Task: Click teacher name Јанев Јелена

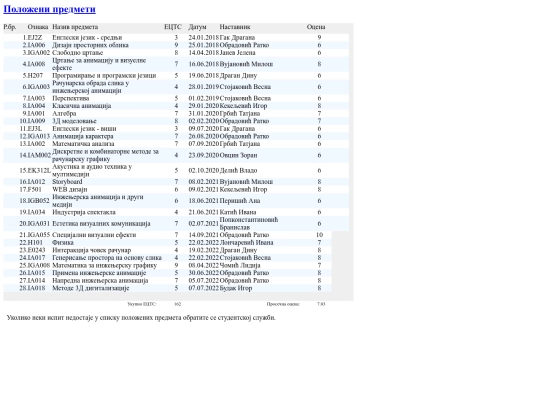Action: click(238, 53)
